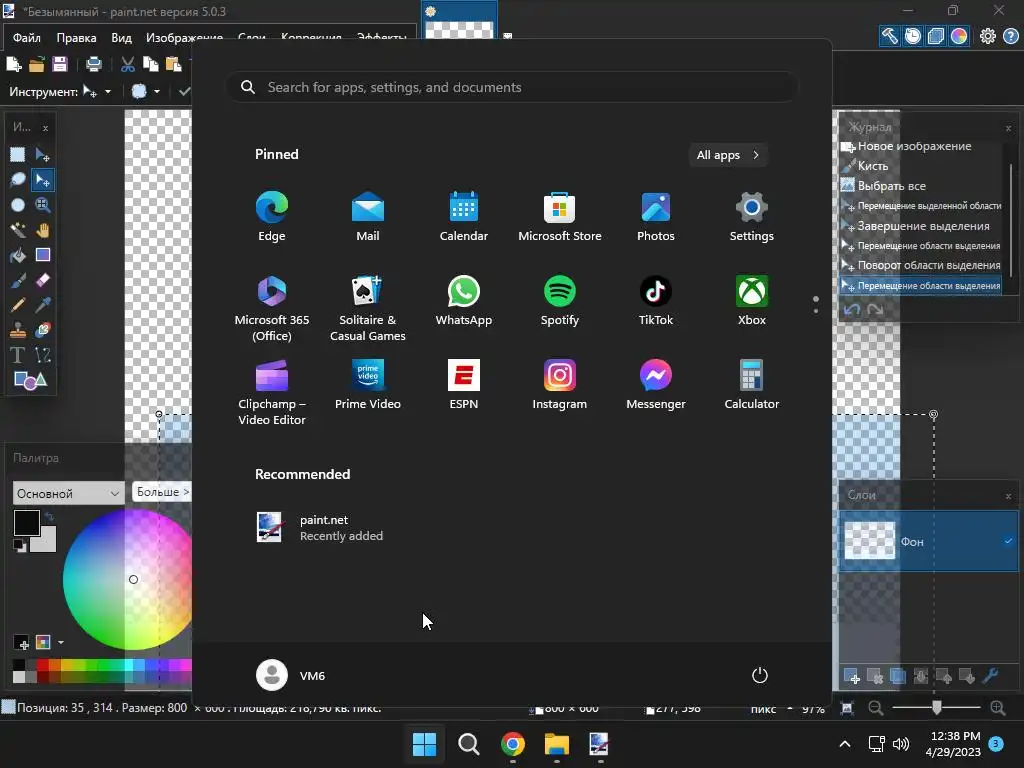Open the Основной color mode dropdown

point(68,493)
